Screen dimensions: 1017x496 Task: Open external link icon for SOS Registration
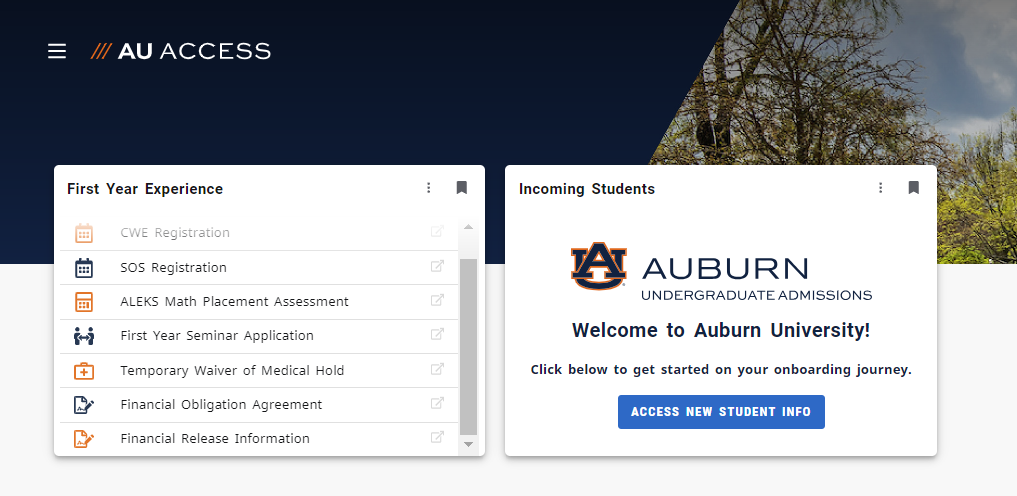437,267
